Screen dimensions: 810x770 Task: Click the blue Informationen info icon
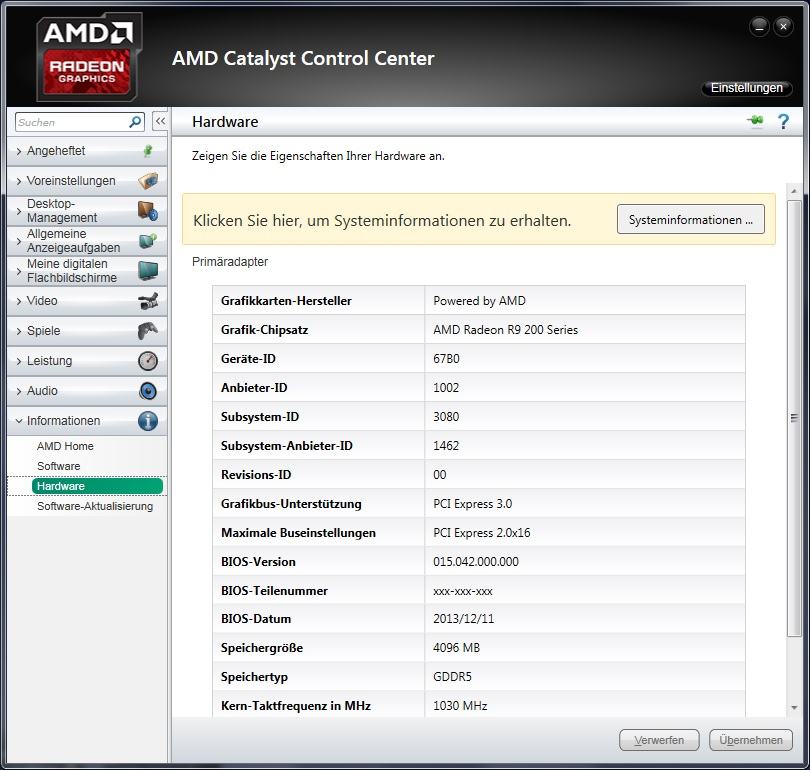(x=148, y=421)
